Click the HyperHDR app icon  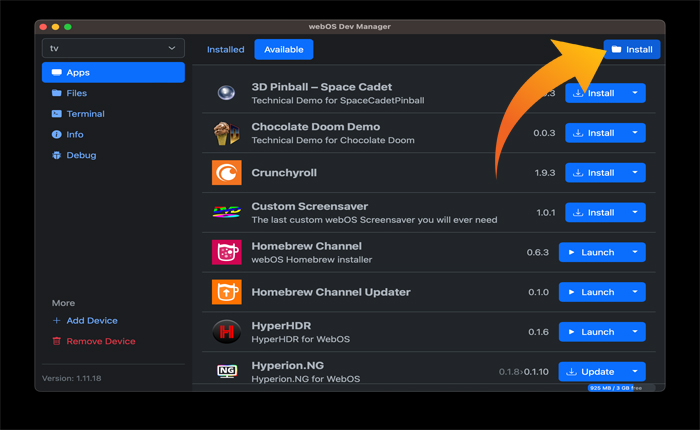(x=227, y=332)
